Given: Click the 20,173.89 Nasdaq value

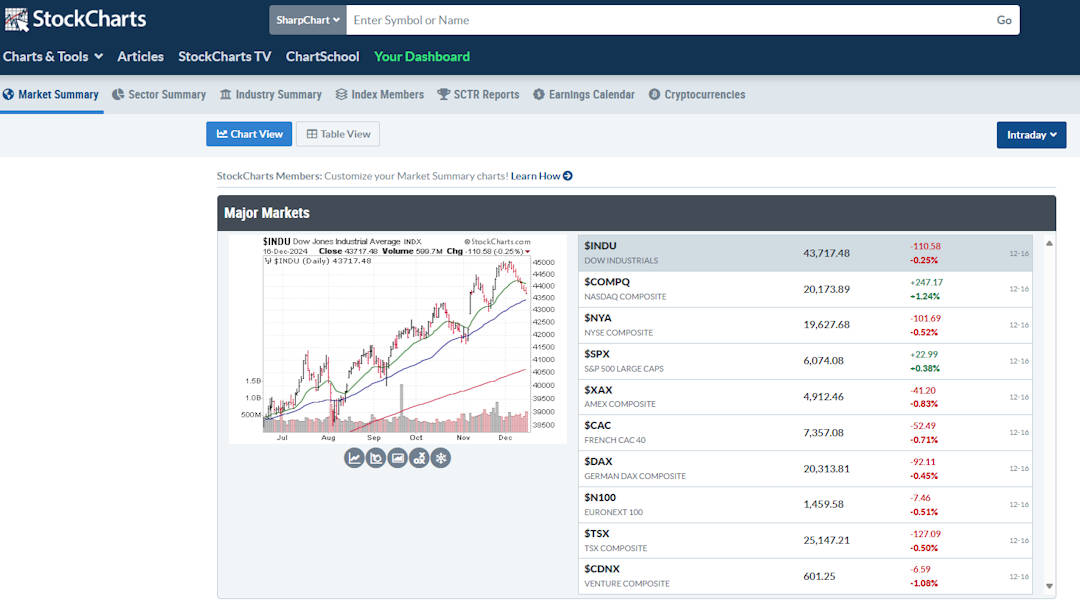Looking at the screenshot, I should click(x=827, y=289).
